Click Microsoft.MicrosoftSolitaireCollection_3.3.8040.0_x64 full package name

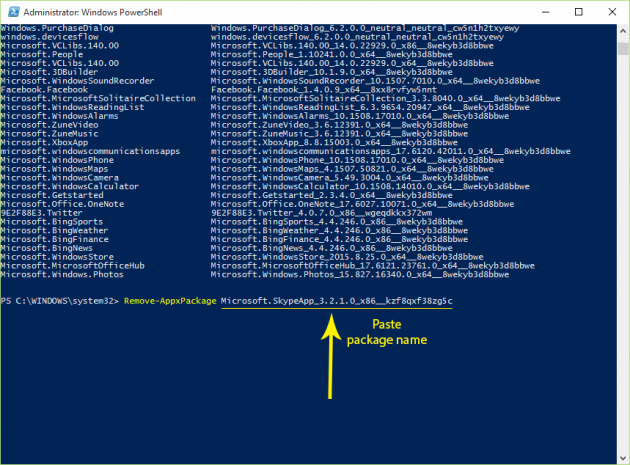[x=386, y=98]
